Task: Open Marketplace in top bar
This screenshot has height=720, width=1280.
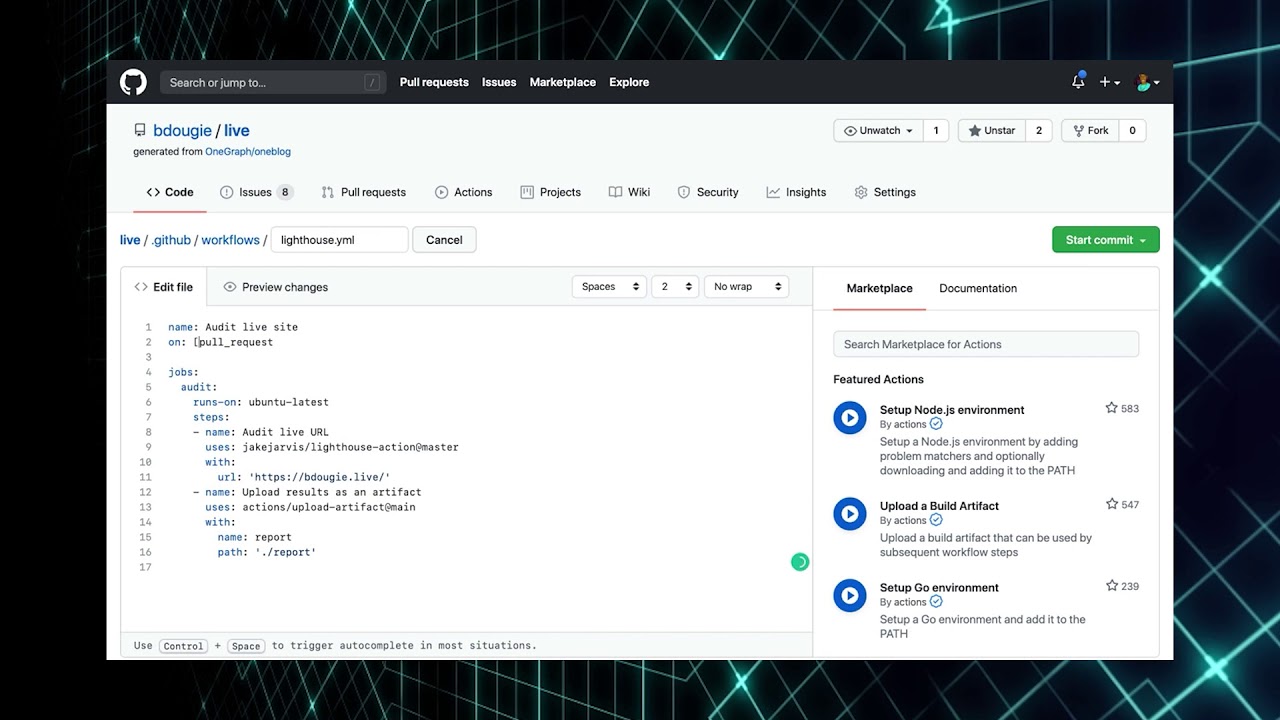Action: tap(563, 82)
